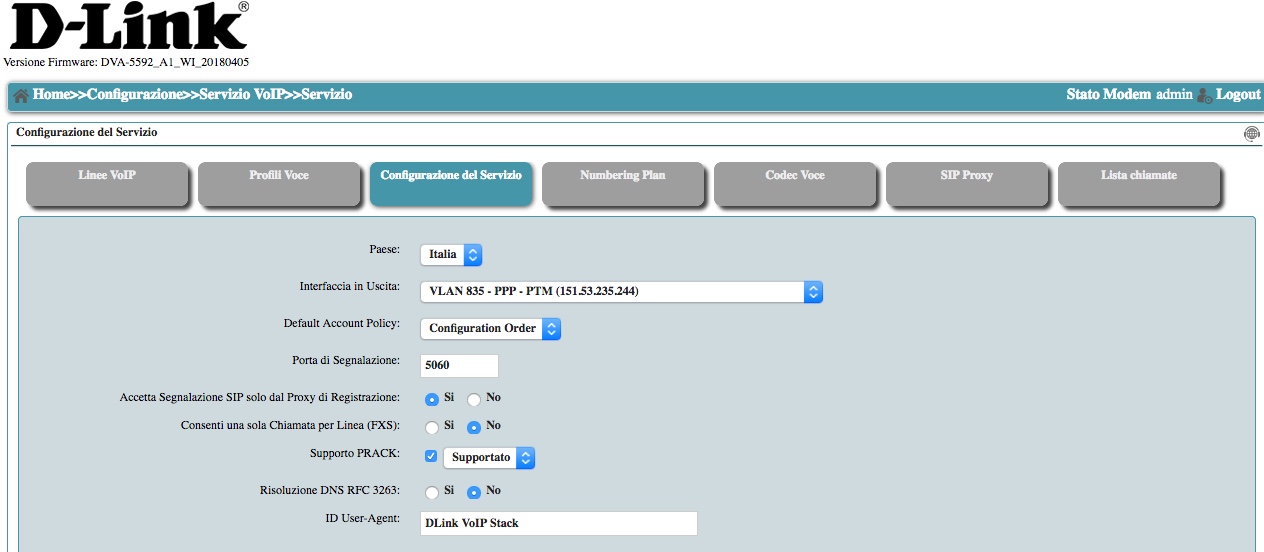Open the Supporto PRACK Supportato dropdown
This screenshot has height=552, width=1264.
click(x=489, y=458)
